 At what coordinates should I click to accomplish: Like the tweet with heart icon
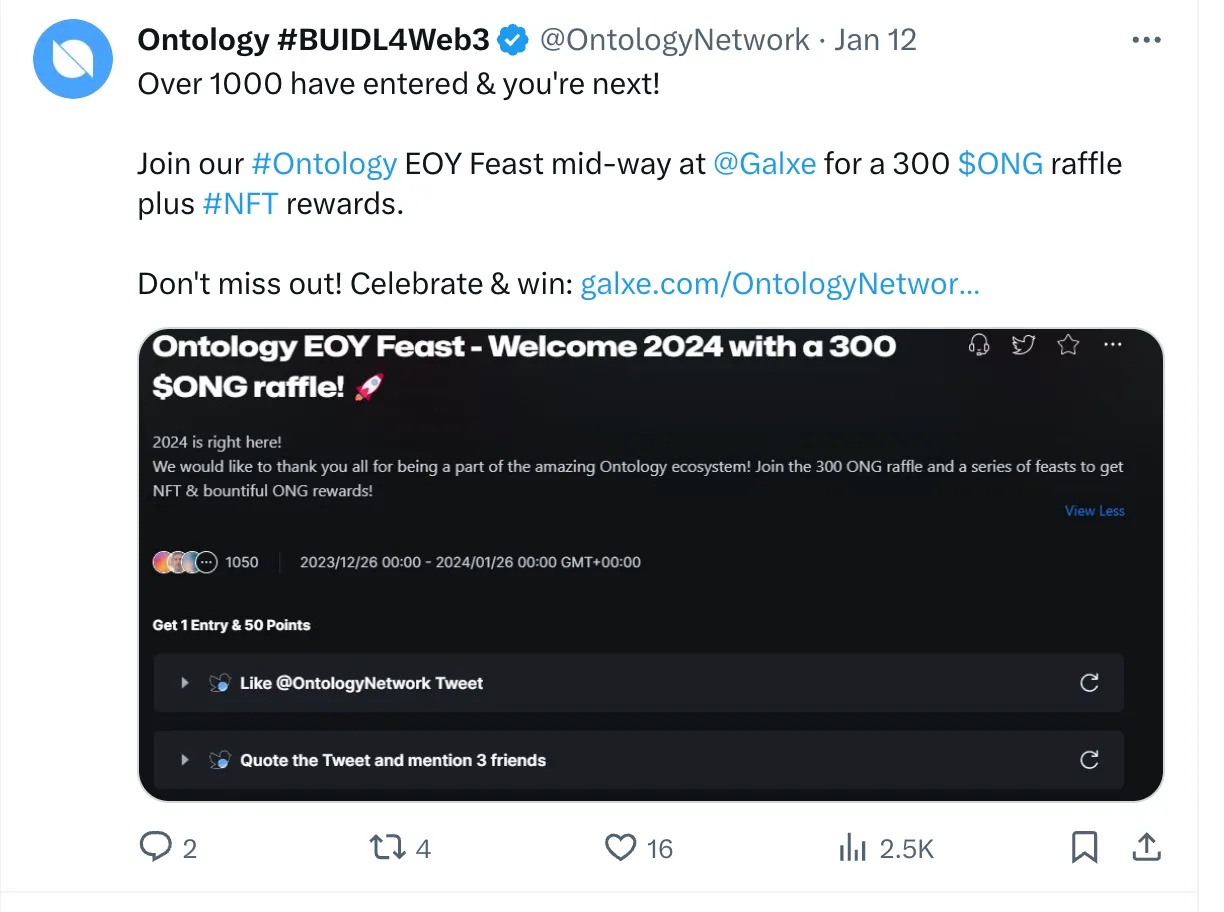pos(621,848)
